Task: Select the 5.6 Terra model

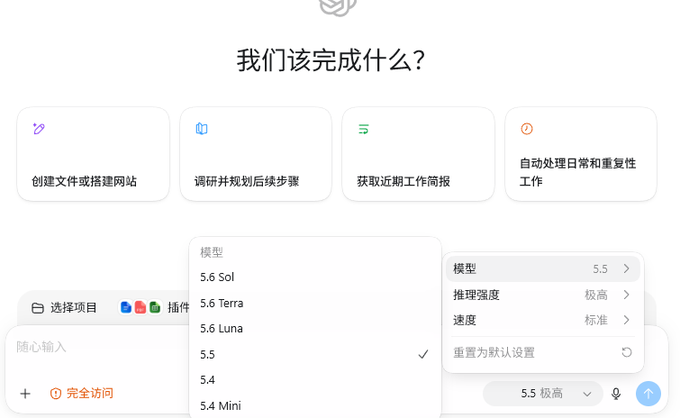Action: [x=315, y=303]
